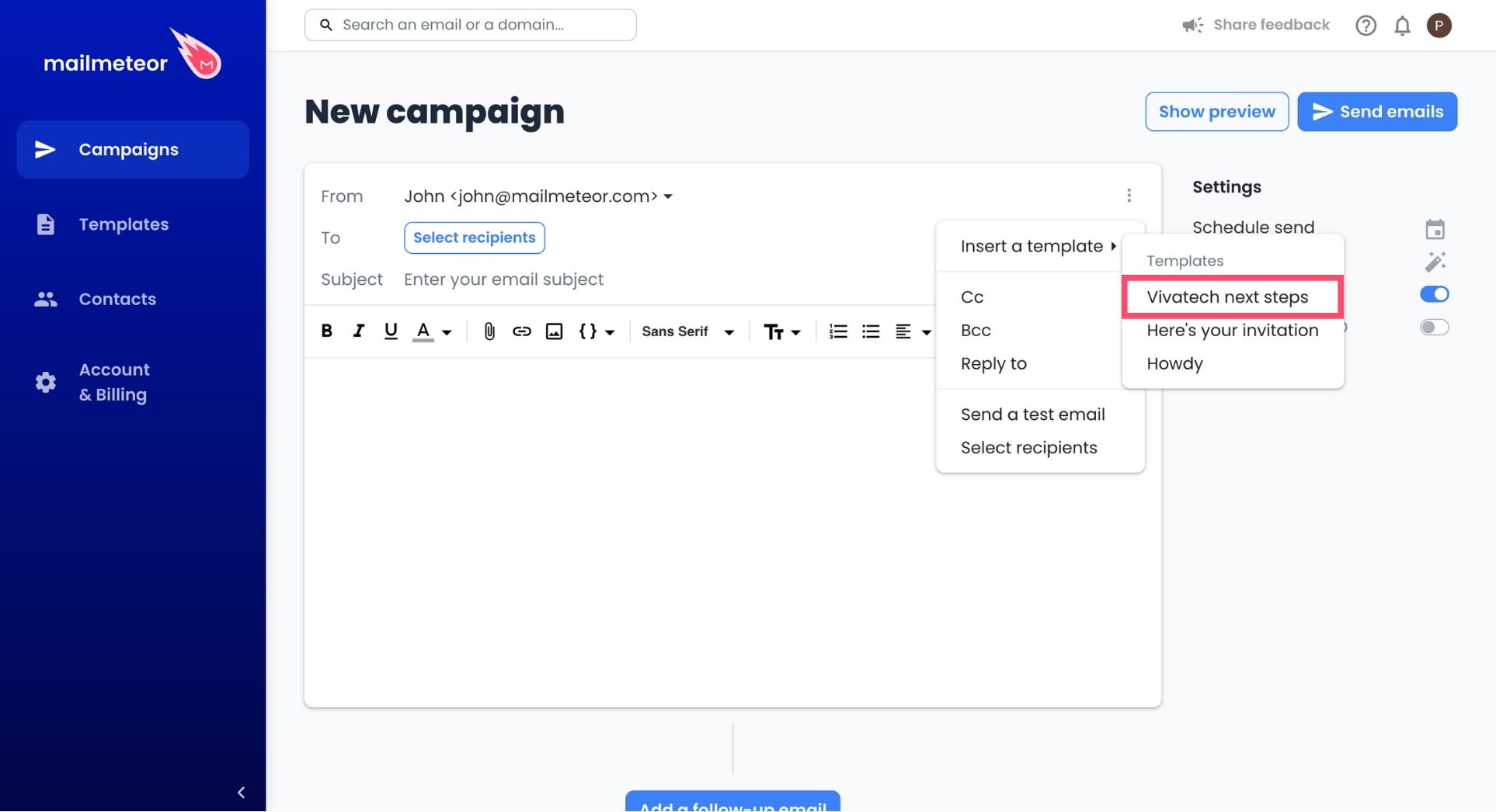Click Add a follow-up email button
This screenshot has height=812, width=1496.
(732, 802)
